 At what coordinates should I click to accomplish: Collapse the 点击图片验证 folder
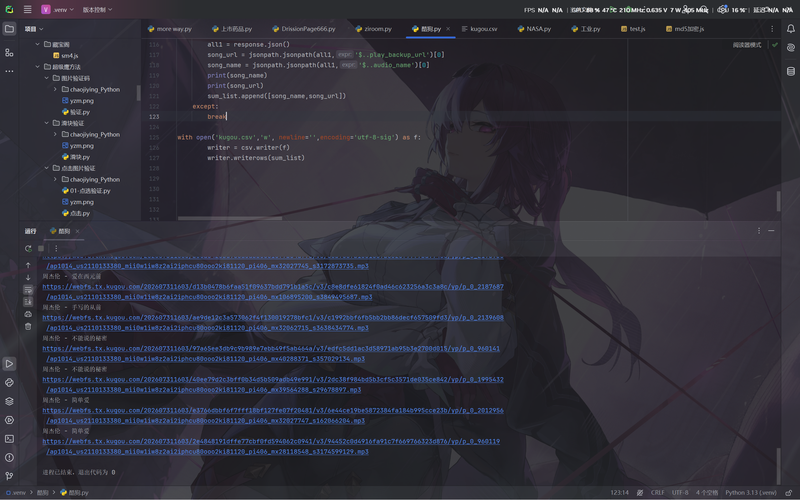click(x=46, y=168)
